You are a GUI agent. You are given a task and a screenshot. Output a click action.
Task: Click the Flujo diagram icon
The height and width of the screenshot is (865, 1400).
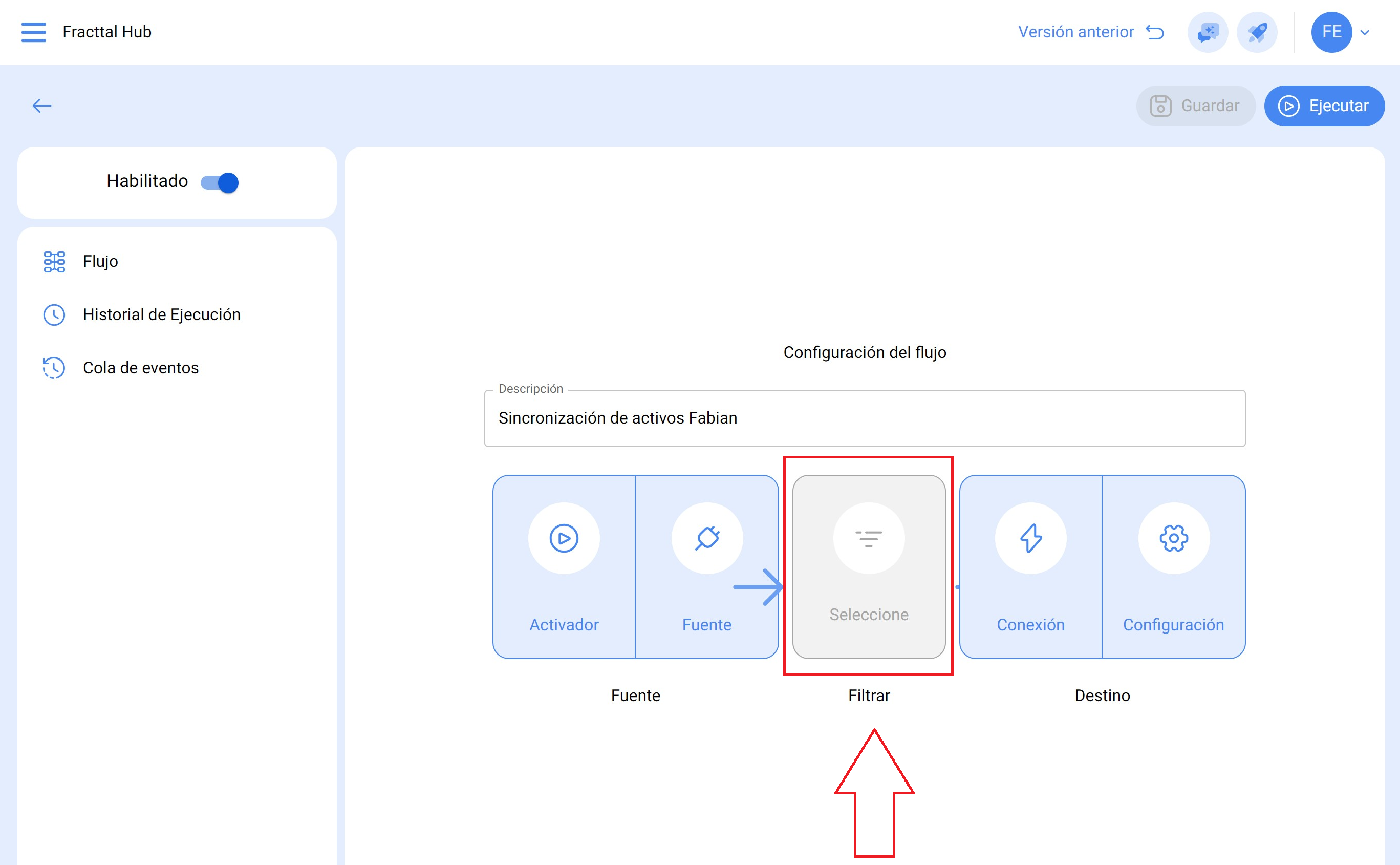[x=54, y=261]
